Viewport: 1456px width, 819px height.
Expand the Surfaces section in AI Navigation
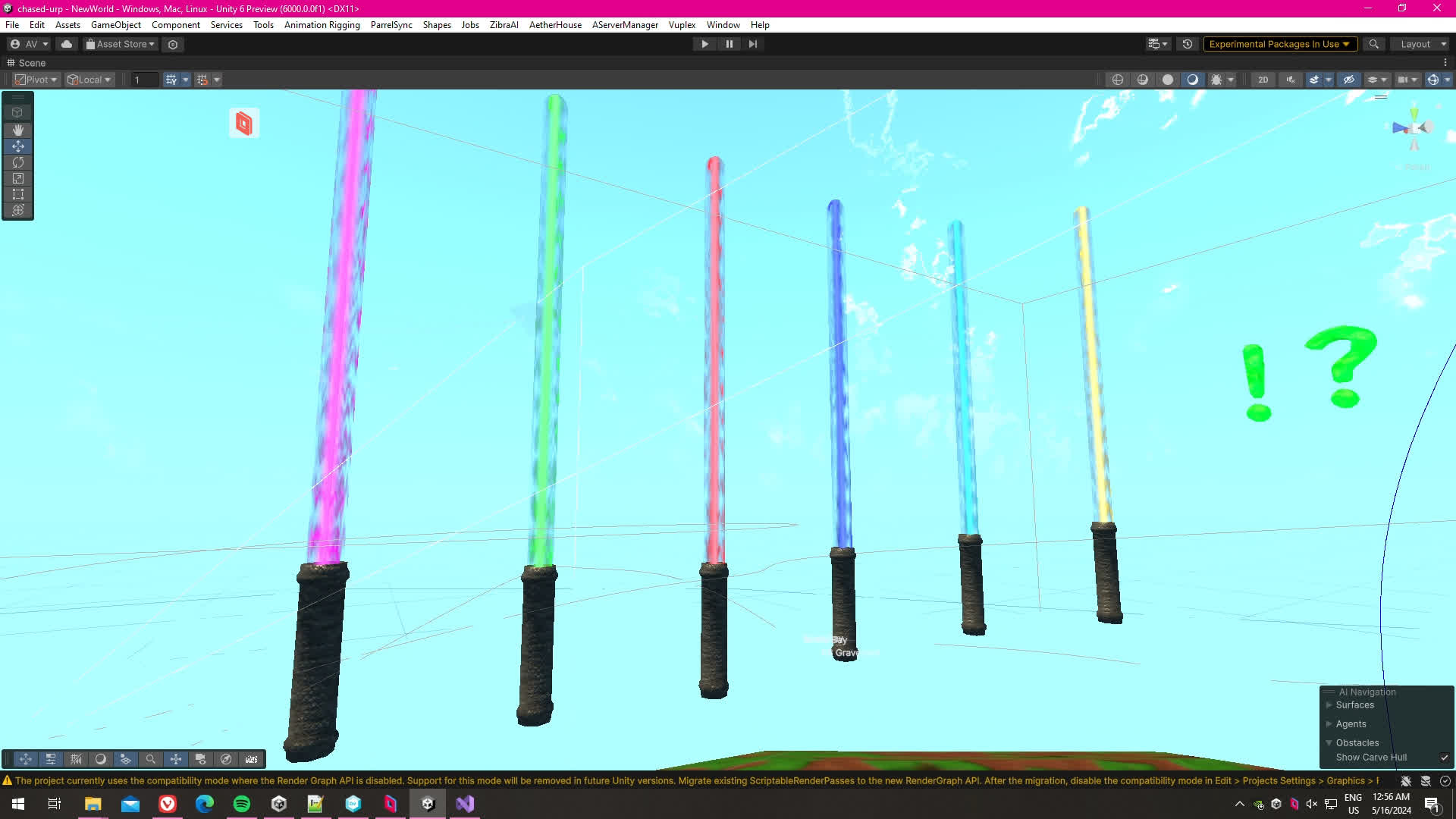tap(1329, 705)
